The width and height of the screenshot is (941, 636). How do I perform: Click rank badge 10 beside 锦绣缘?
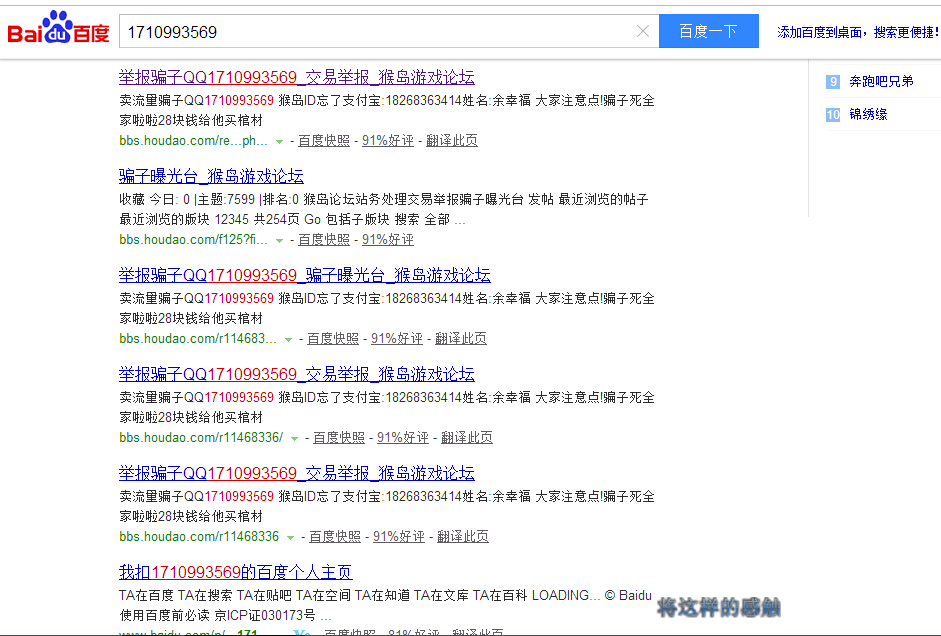pyautogui.click(x=833, y=115)
